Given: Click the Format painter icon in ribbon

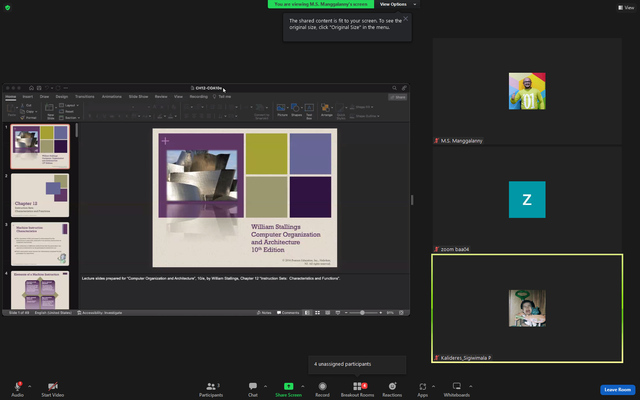Looking at the screenshot, I should 23,118.
